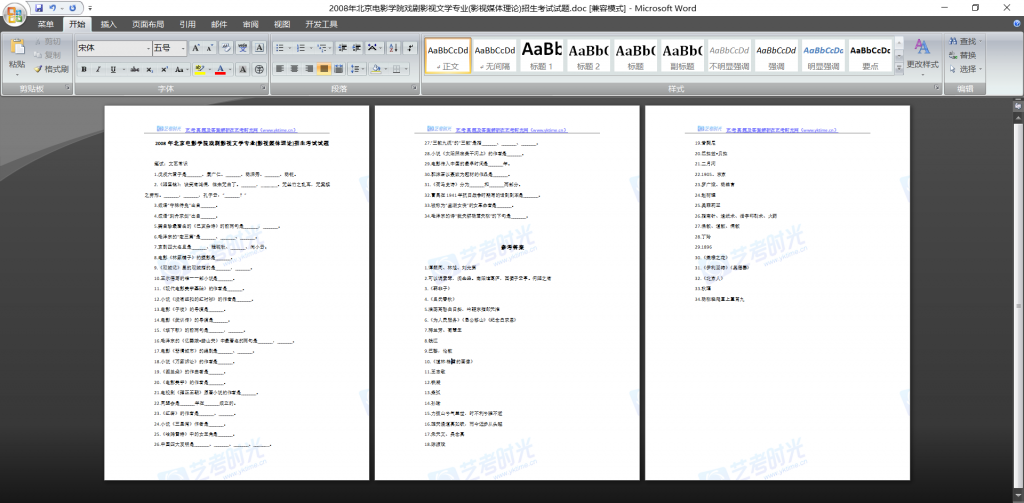
Task: Select the Format Painter (格式刷) tool
Action: (51, 69)
